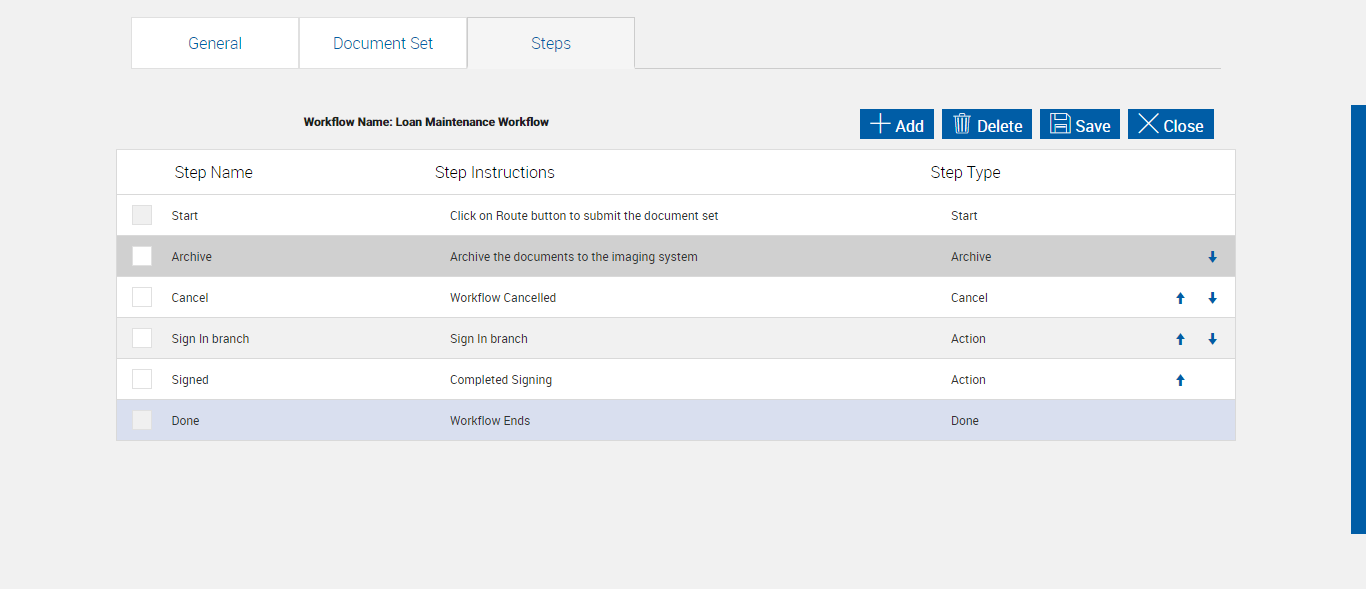Click the Step Name column header

tap(213, 172)
